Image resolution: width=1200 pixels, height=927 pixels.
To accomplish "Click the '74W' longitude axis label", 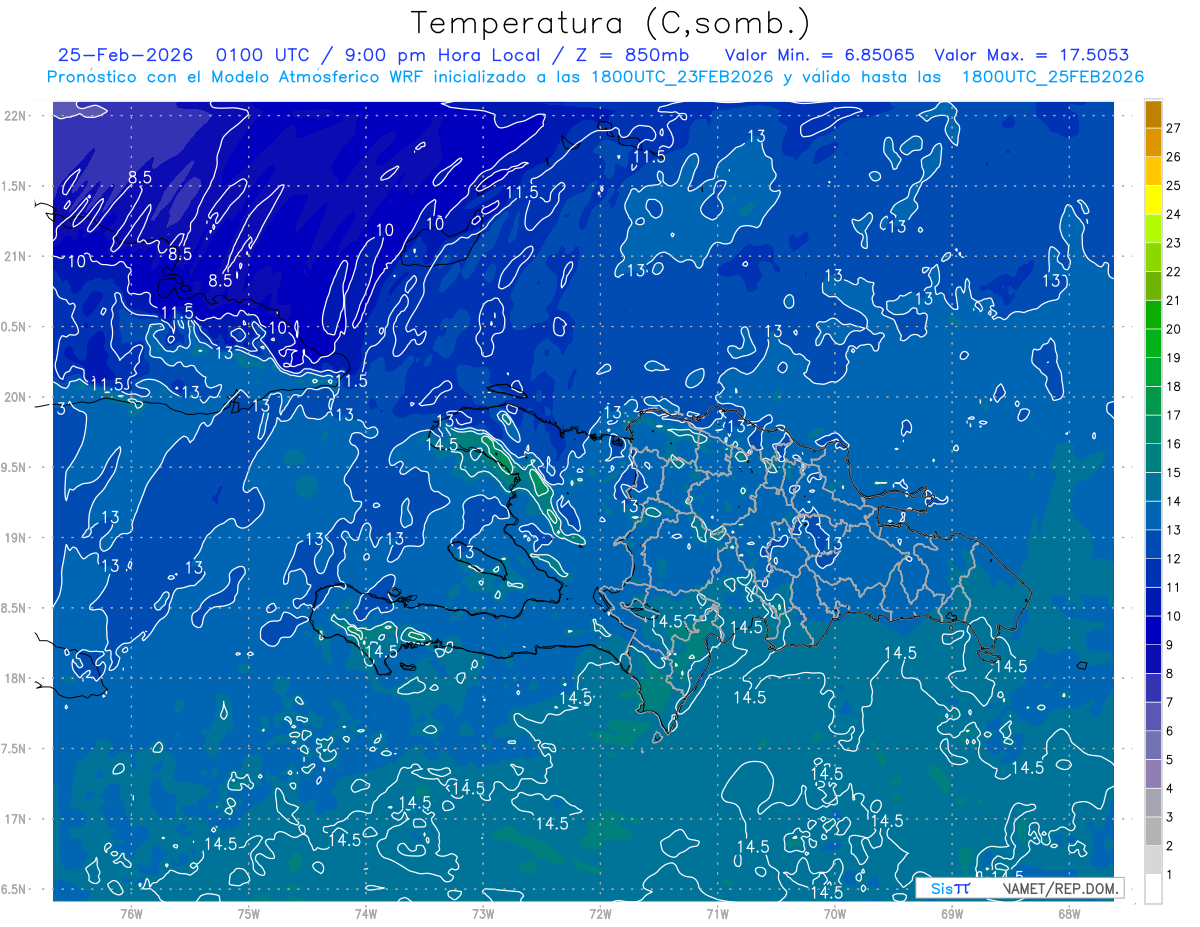I will pos(366,913).
